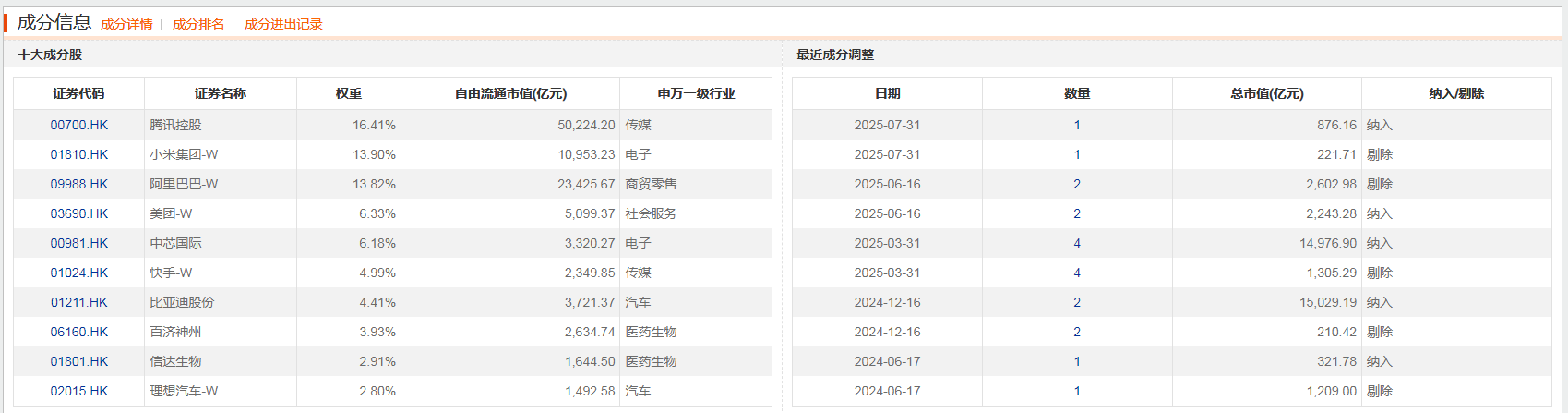Click the 数量 column header
Viewport: 1568px width, 413px height.
point(1077,93)
